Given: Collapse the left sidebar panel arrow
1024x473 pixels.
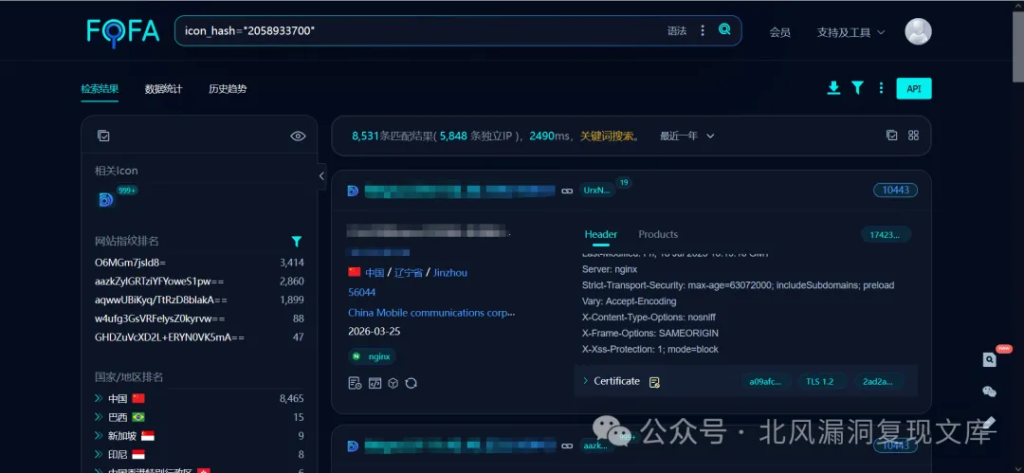Looking at the screenshot, I should (321, 175).
